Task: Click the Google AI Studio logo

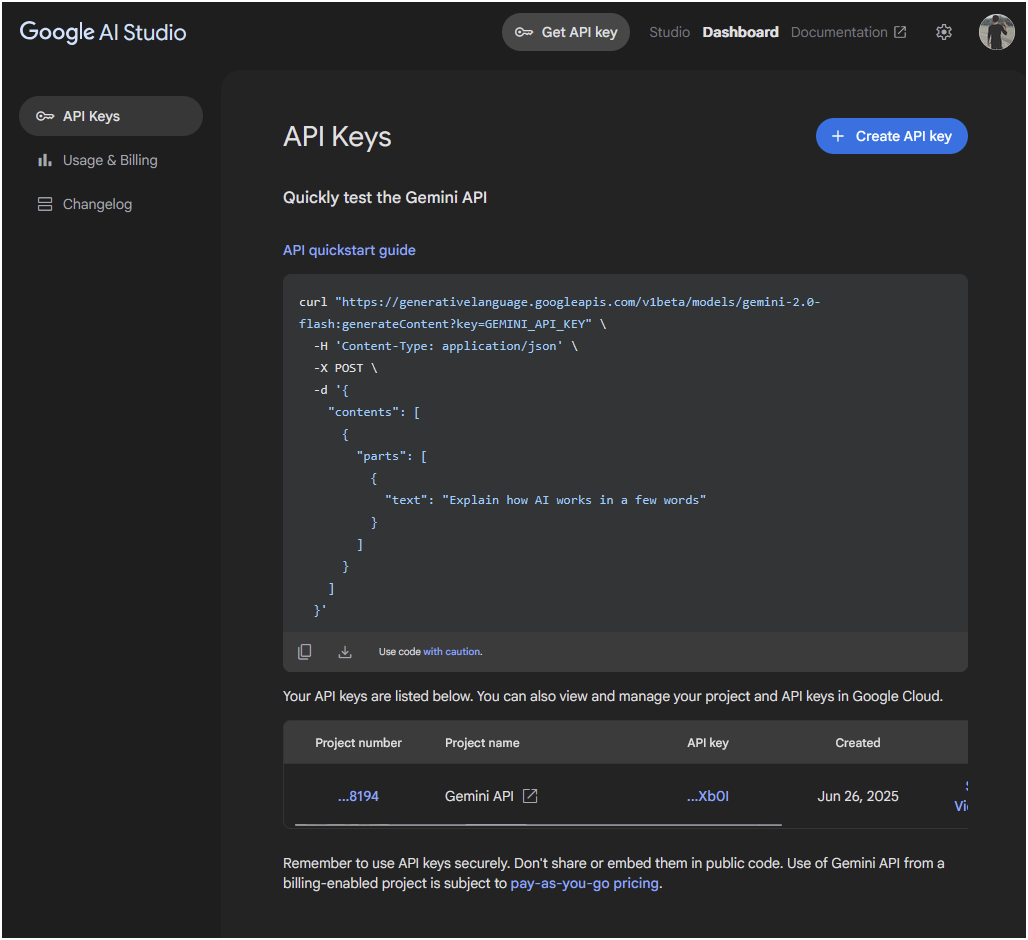Action: click(103, 32)
